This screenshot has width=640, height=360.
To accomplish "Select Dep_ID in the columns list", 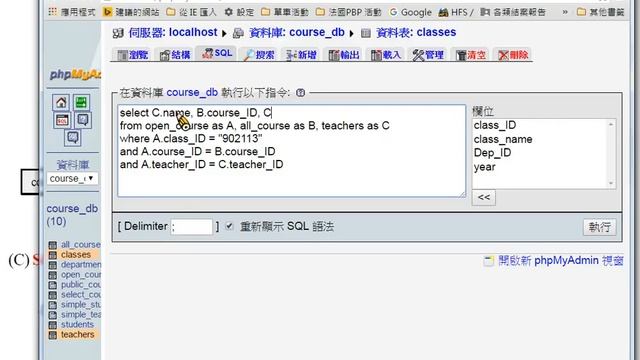I will click(x=492, y=153).
